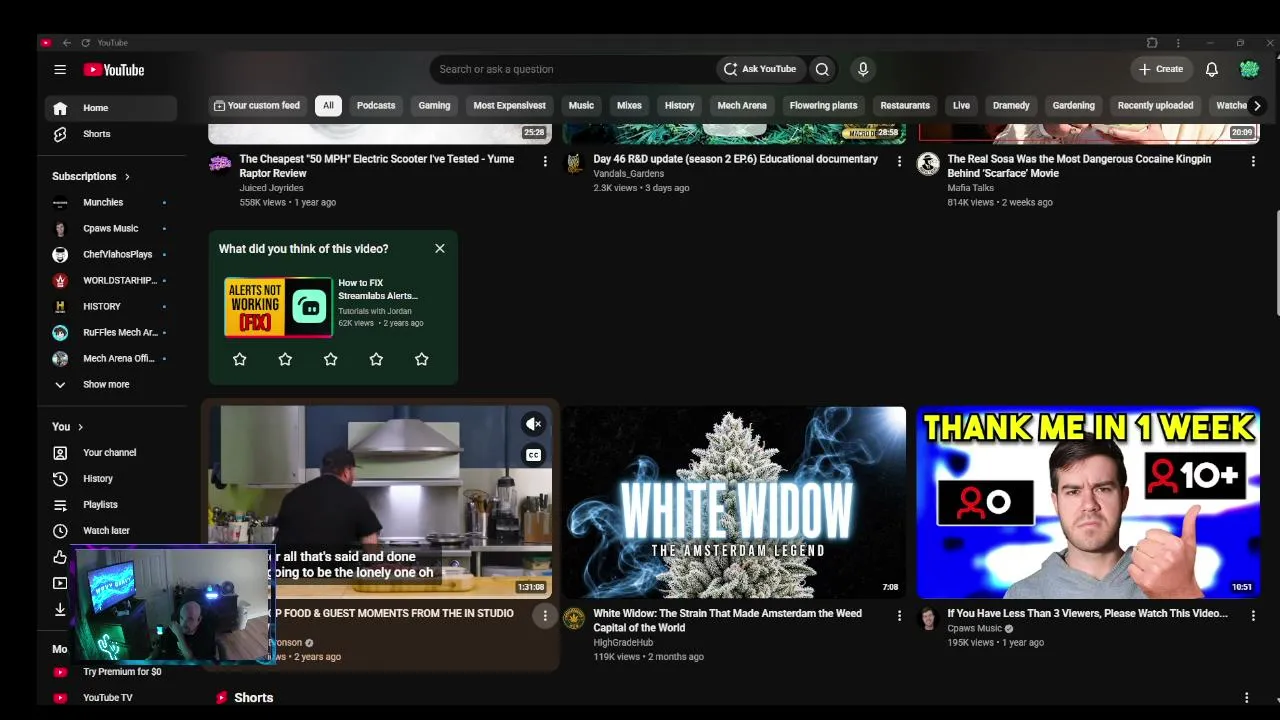
Task: Click Ask YouTube button
Action: 761,69
